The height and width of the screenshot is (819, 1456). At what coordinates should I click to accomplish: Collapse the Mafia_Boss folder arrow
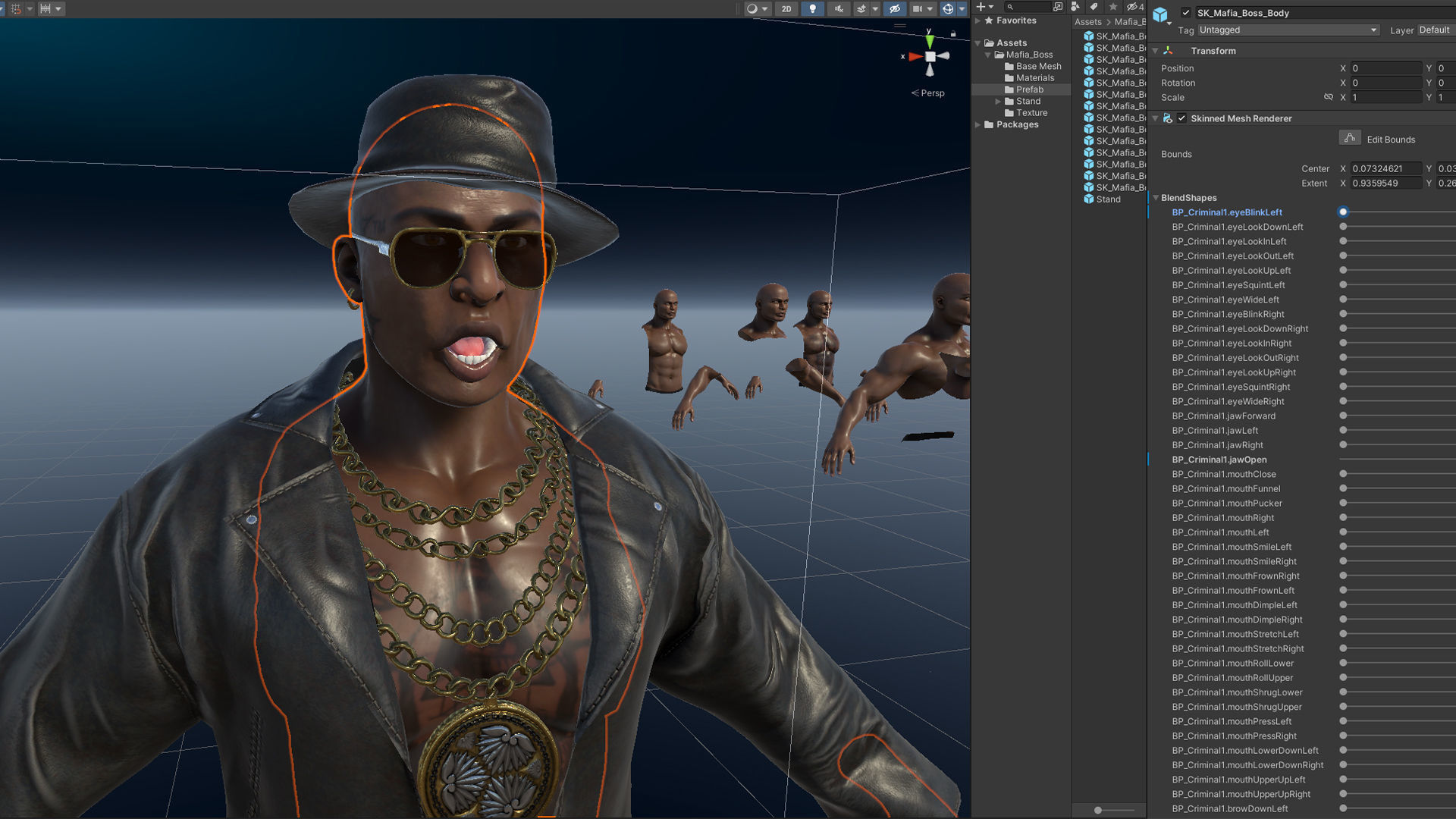[x=988, y=55]
